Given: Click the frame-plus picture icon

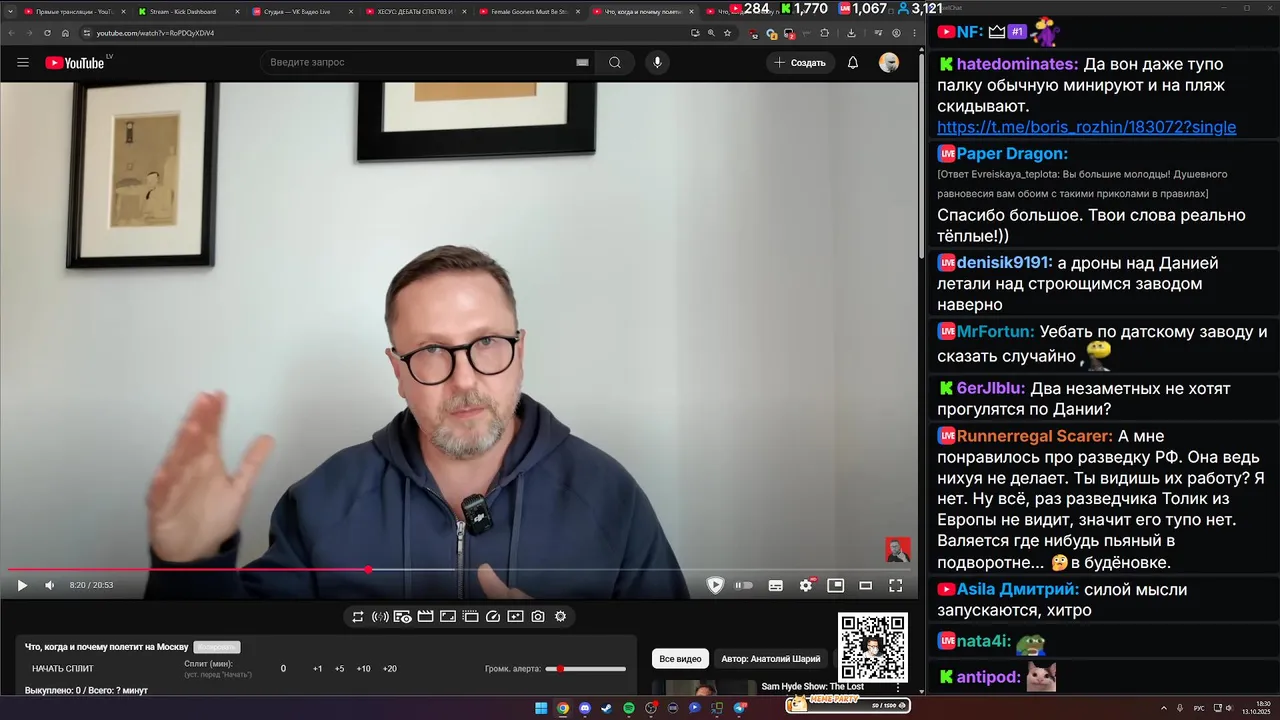Looking at the screenshot, I should coord(515,616).
